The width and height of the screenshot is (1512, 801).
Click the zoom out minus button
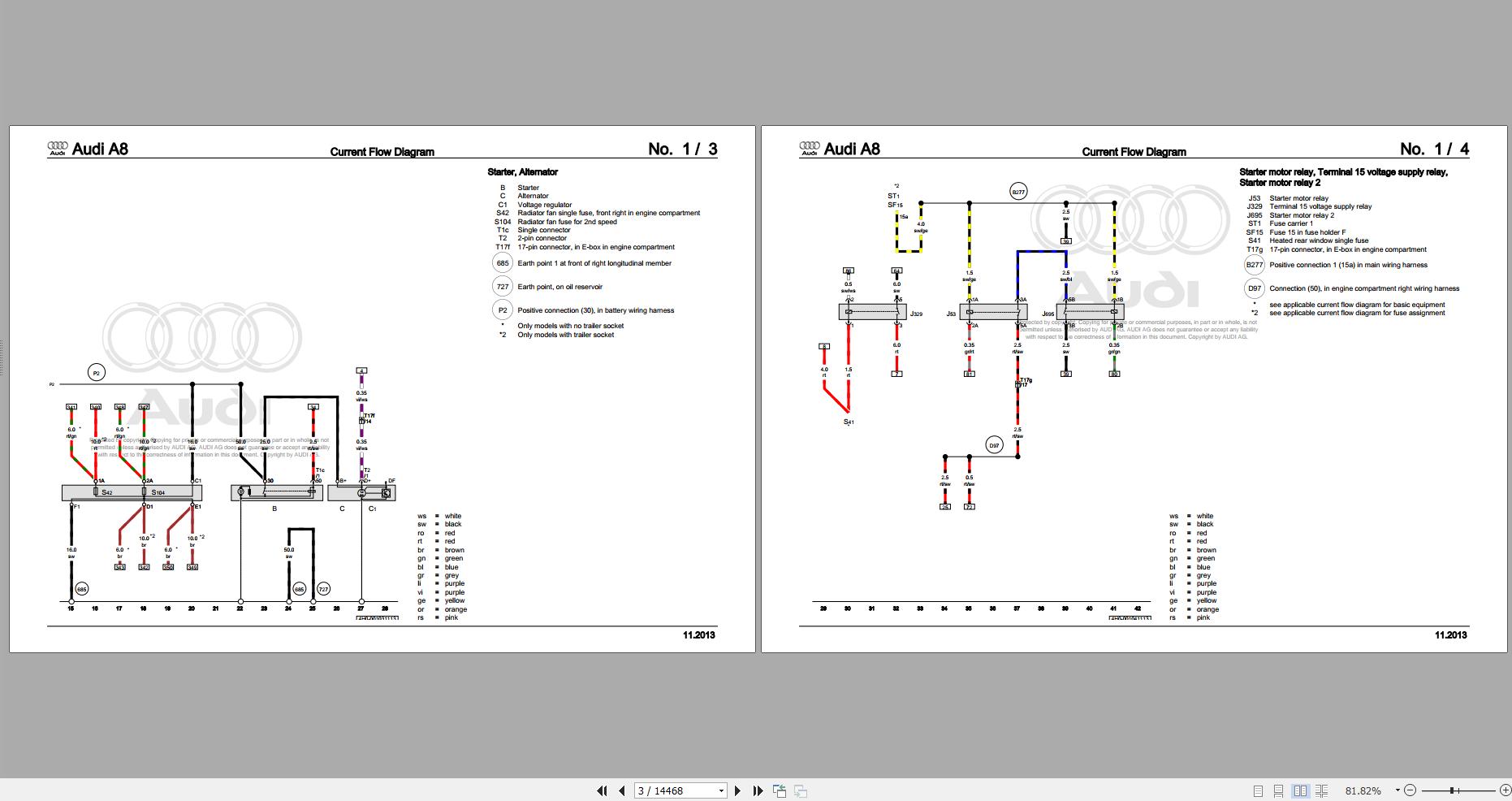tap(1410, 790)
